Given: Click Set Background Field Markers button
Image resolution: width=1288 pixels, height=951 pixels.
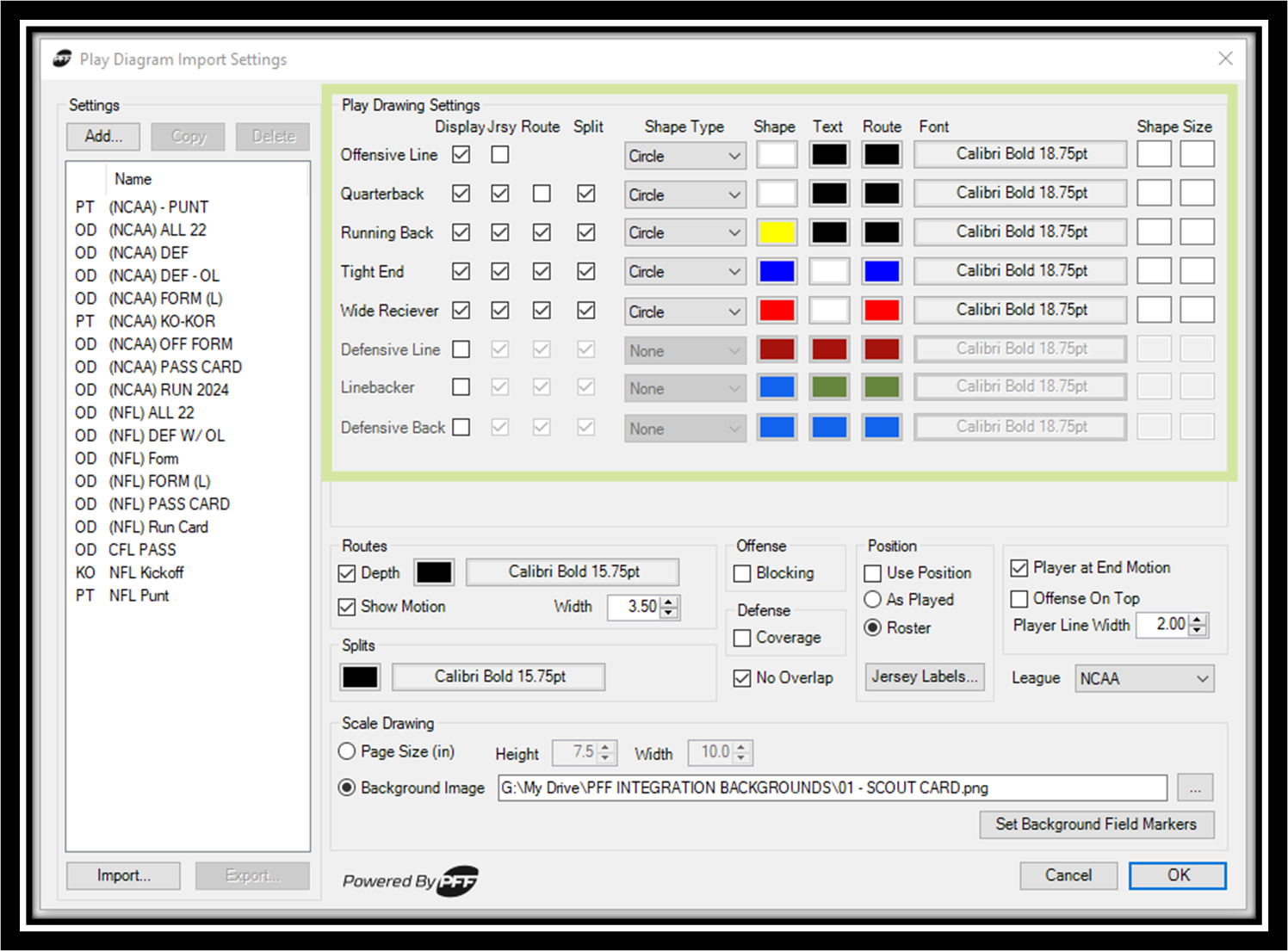Looking at the screenshot, I should coord(1096,824).
